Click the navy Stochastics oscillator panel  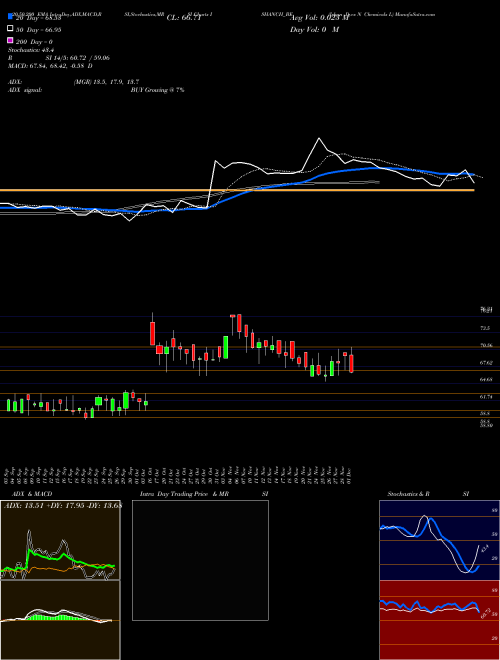439,540
